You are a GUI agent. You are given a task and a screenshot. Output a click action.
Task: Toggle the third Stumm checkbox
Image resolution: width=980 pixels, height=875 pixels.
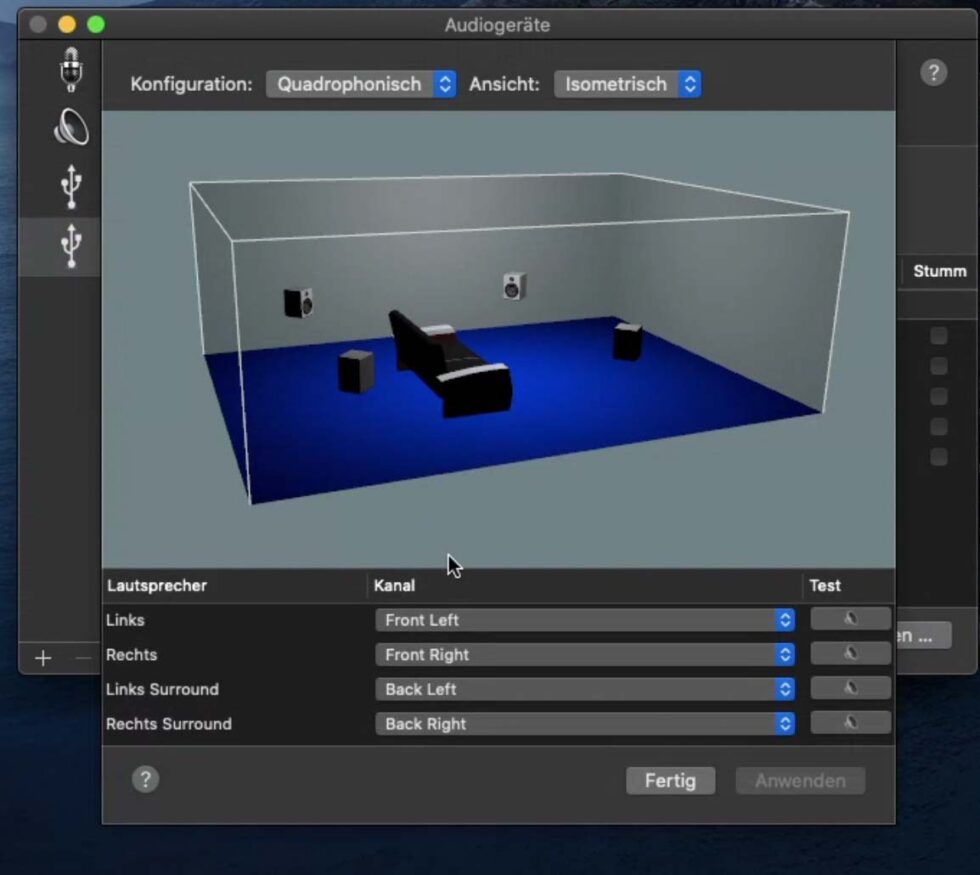[938, 397]
